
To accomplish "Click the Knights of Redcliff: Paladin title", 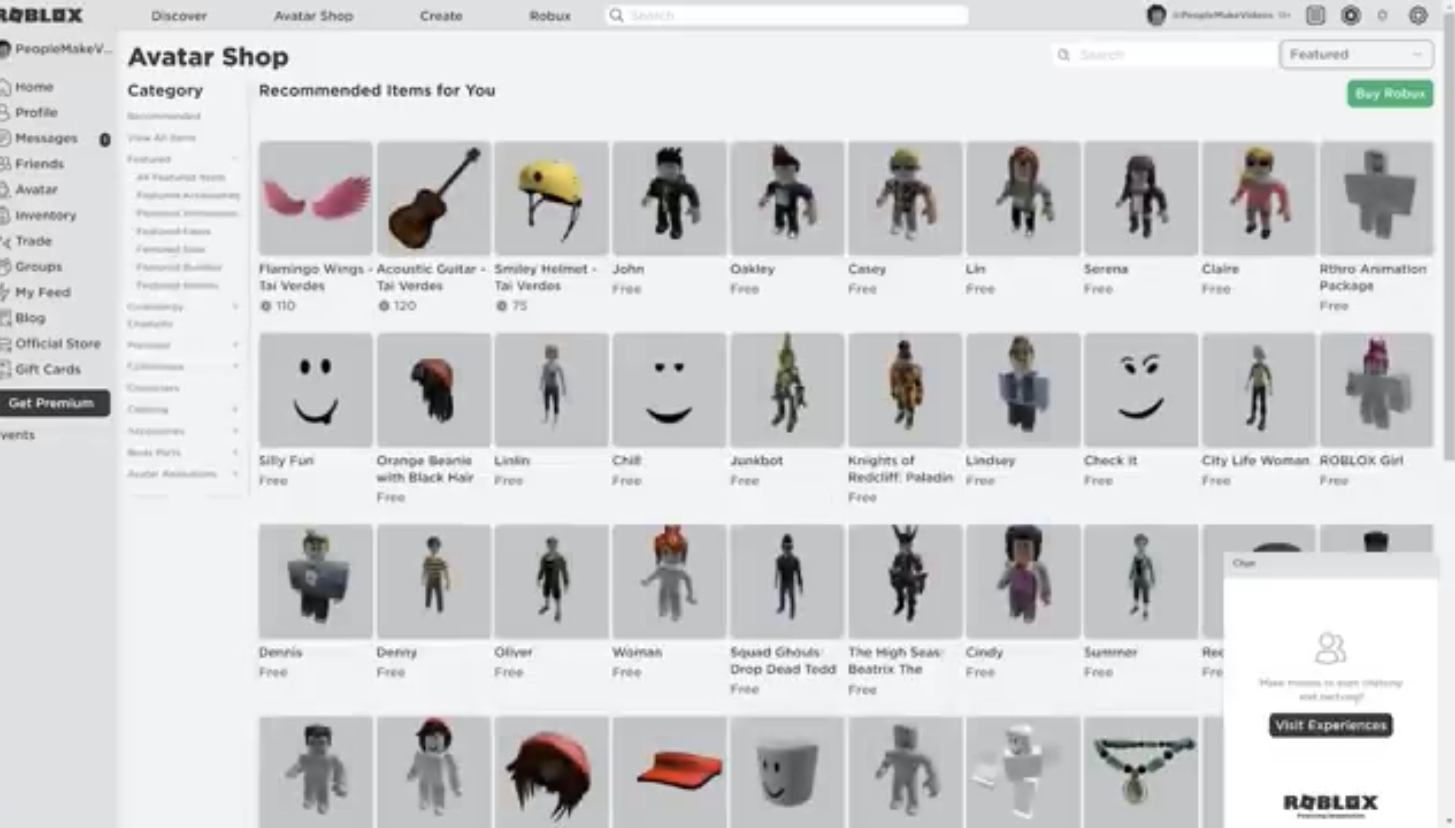I will coord(900,469).
